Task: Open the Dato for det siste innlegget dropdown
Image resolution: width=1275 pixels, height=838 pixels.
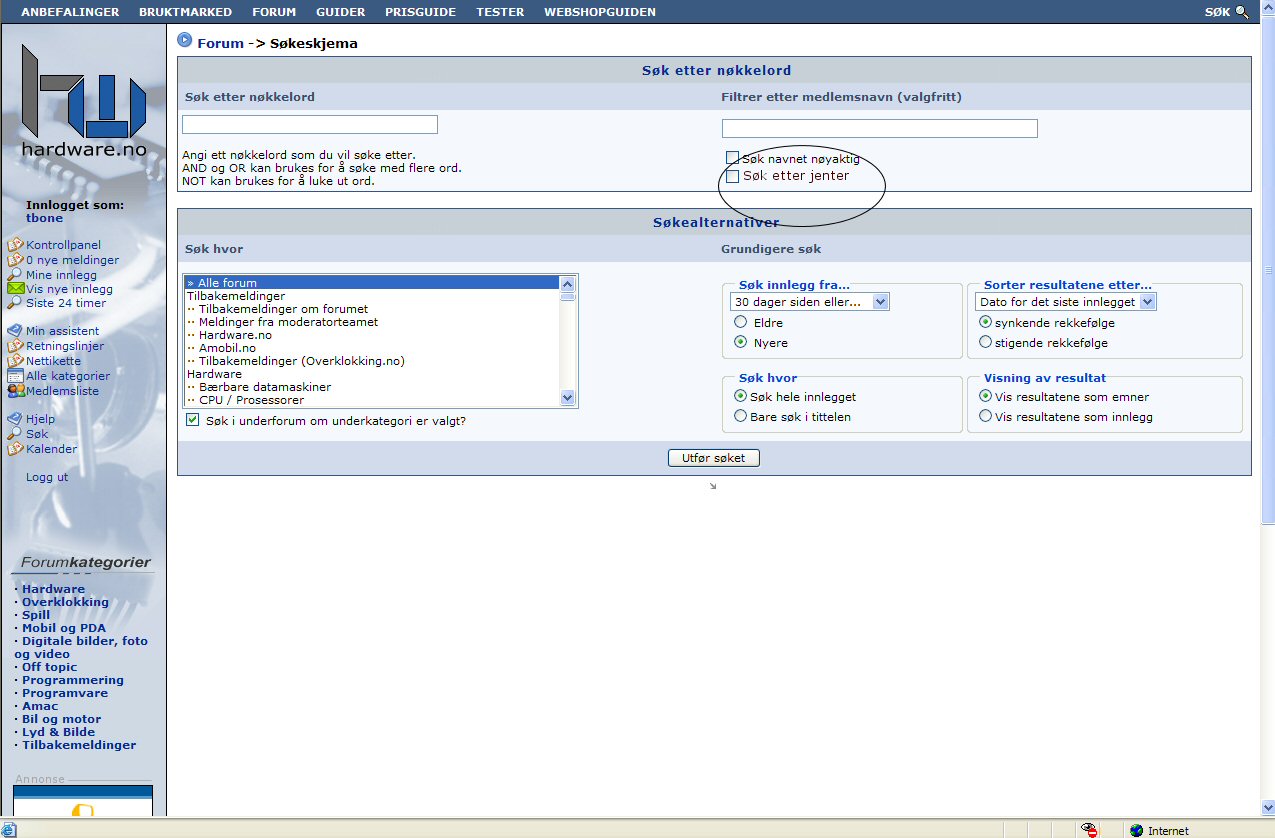Action: coord(1066,302)
